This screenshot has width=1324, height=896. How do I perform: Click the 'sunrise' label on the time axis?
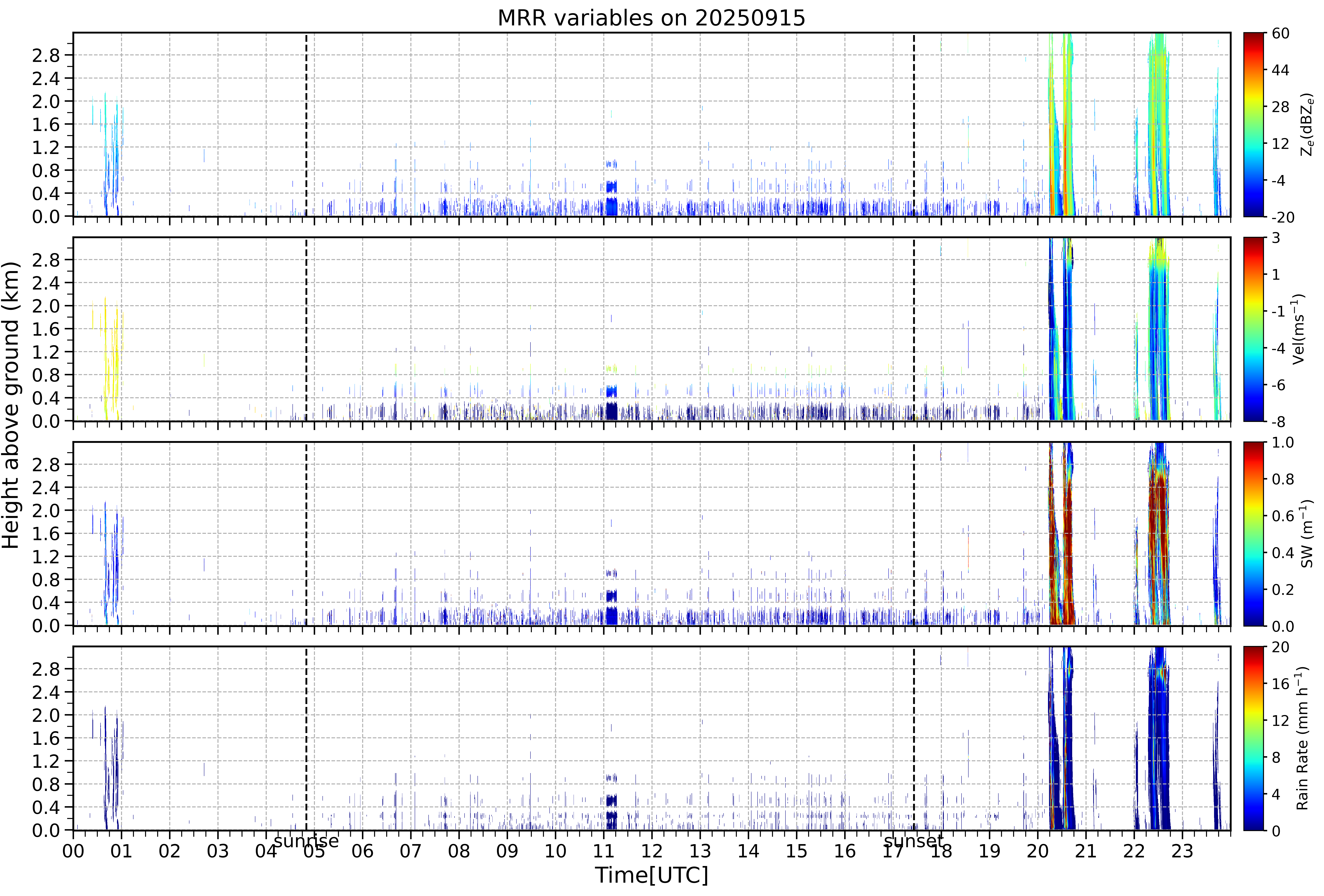pos(307,841)
